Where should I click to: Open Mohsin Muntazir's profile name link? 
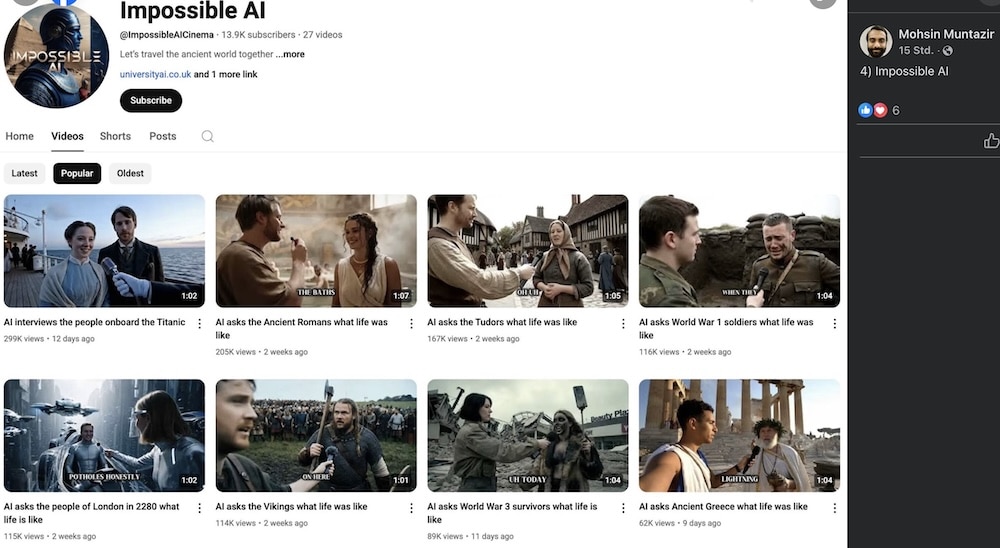point(946,34)
